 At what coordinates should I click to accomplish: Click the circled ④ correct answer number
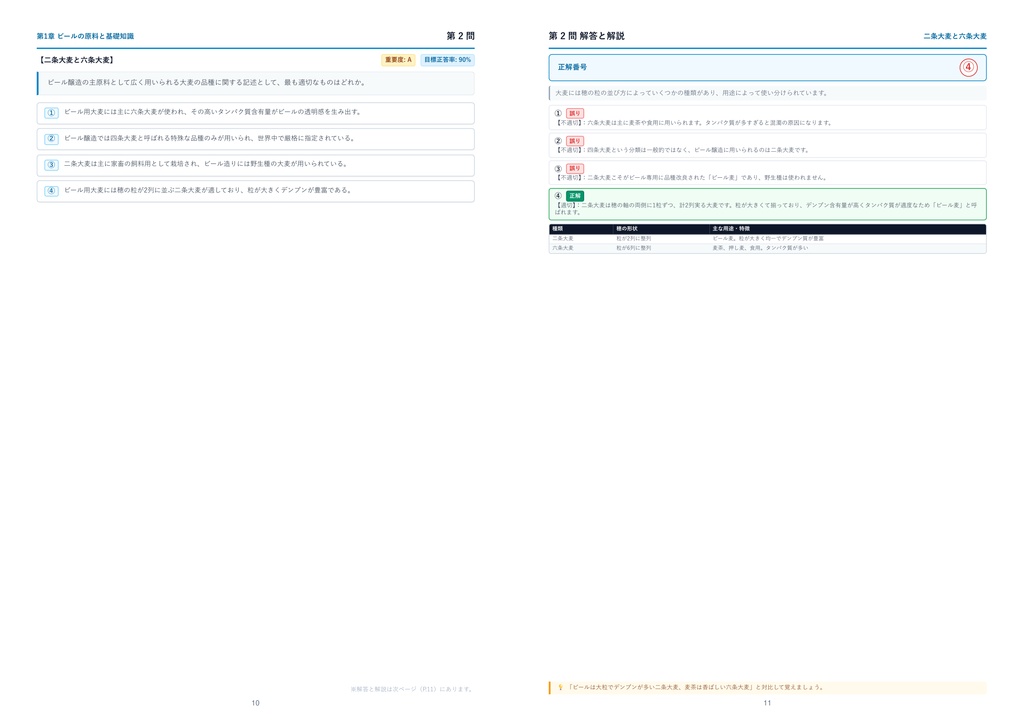click(968, 67)
